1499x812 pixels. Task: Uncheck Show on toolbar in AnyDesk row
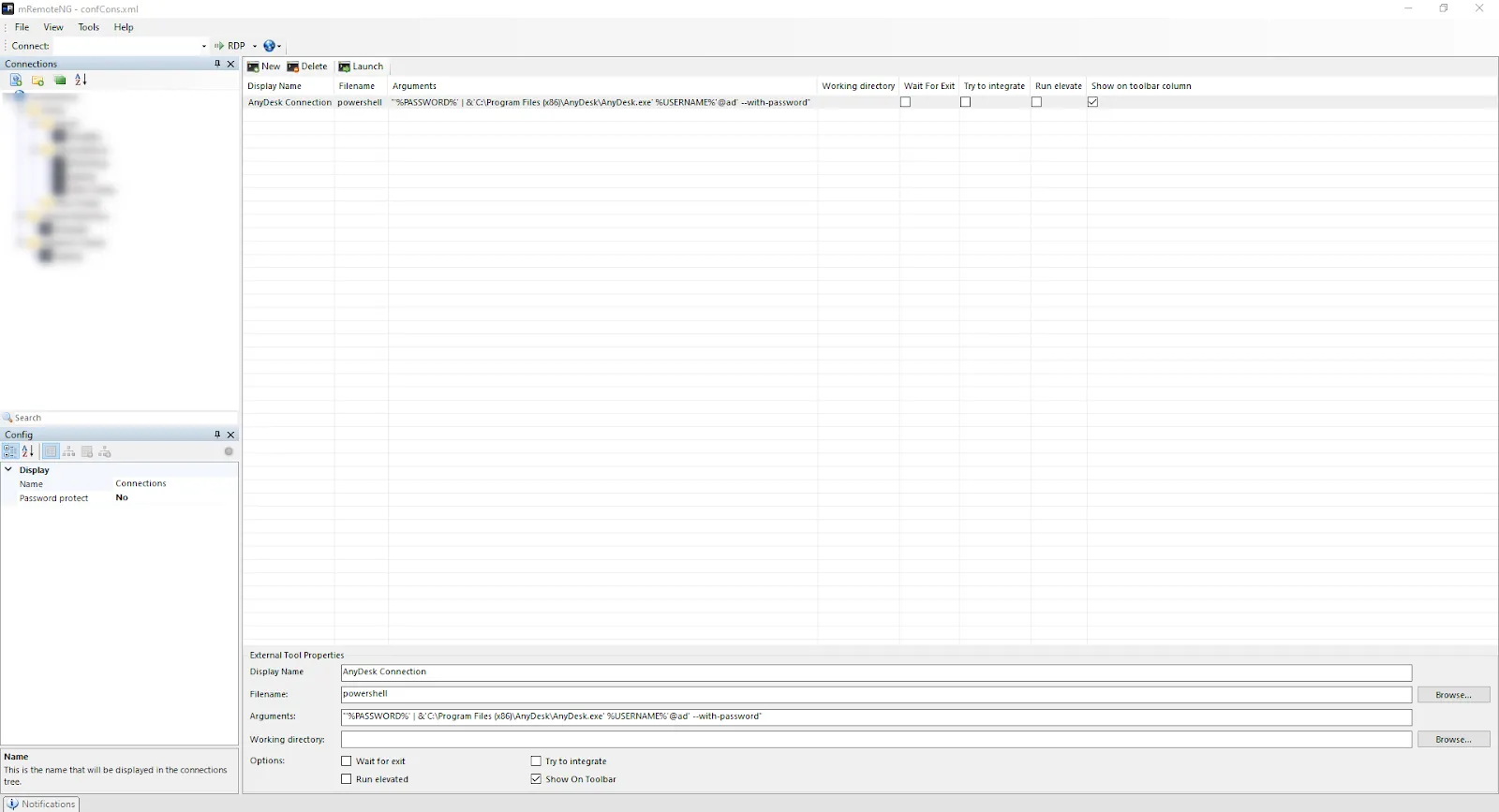(x=1092, y=102)
